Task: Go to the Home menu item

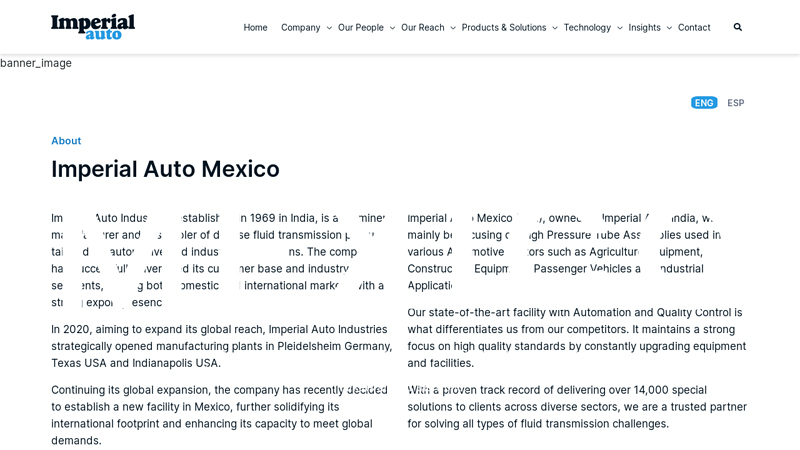Action: [x=255, y=28]
